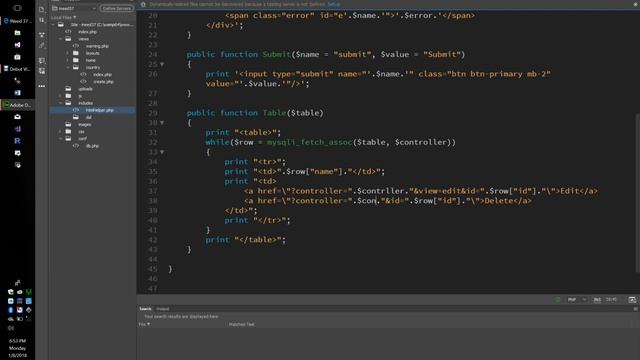
Task: Click the Setup link in notification bar
Action: coord(333,4)
